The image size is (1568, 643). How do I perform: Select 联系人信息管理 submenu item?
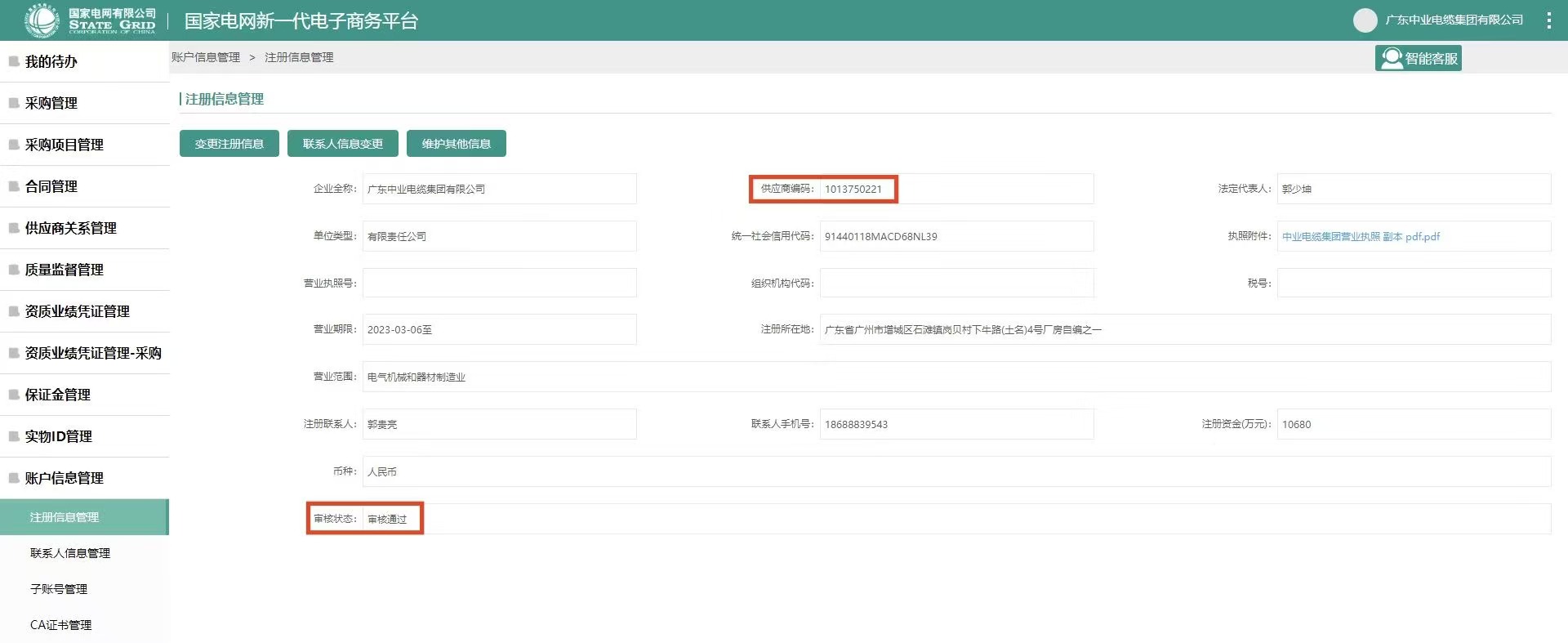click(x=84, y=553)
